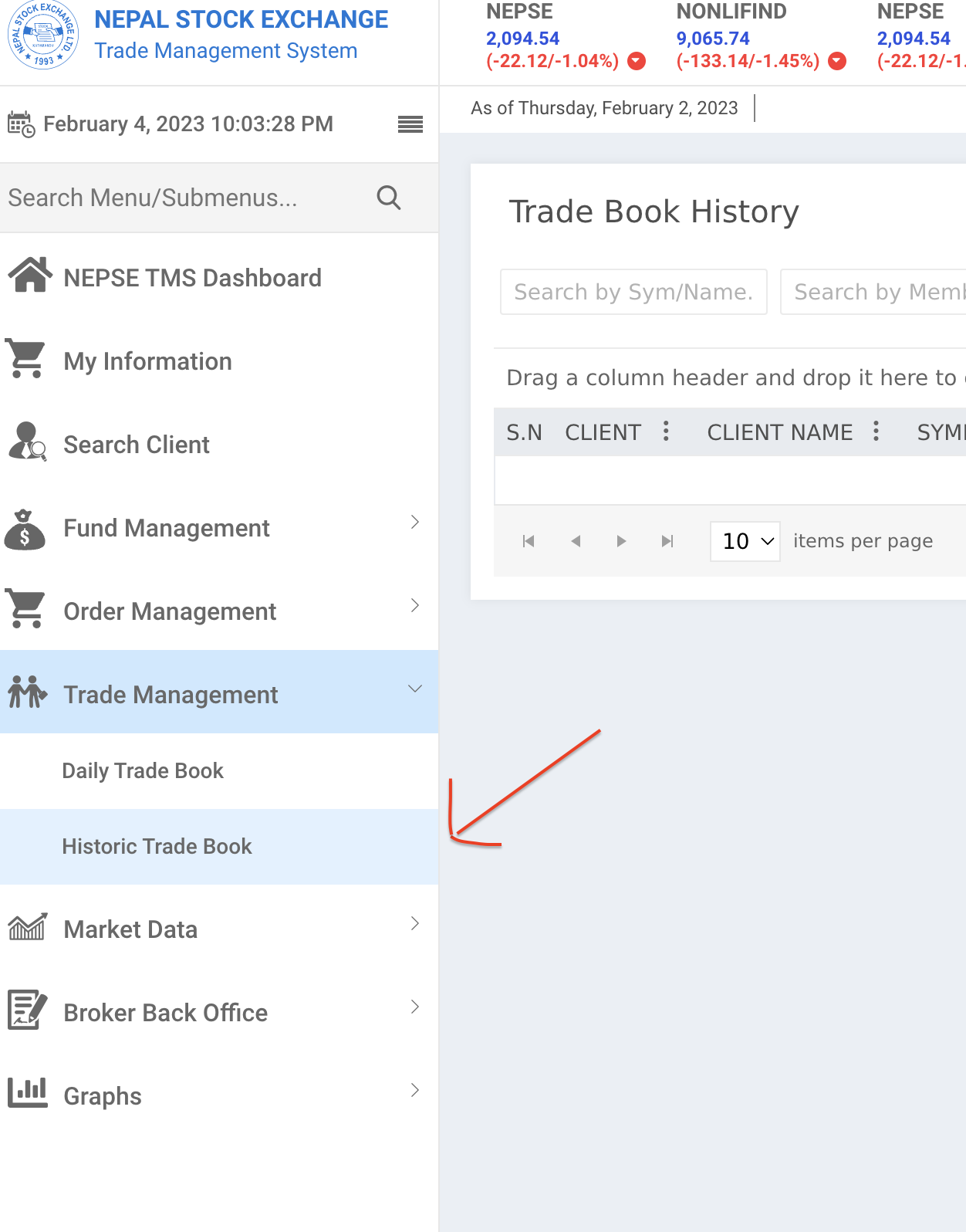Sort by the S.N column header
966x1232 pixels.
pyautogui.click(x=524, y=432)
